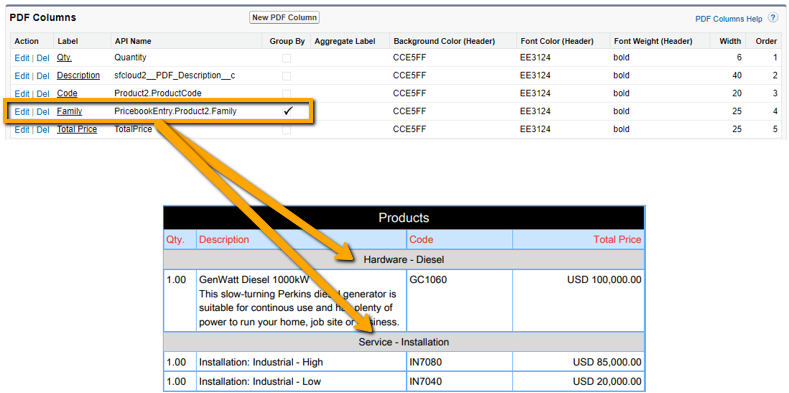Image resolution: width=789 pixels, height=393 pixels.
Task: Click the Font Weight (Header) column header
Action: click(653, 41)
